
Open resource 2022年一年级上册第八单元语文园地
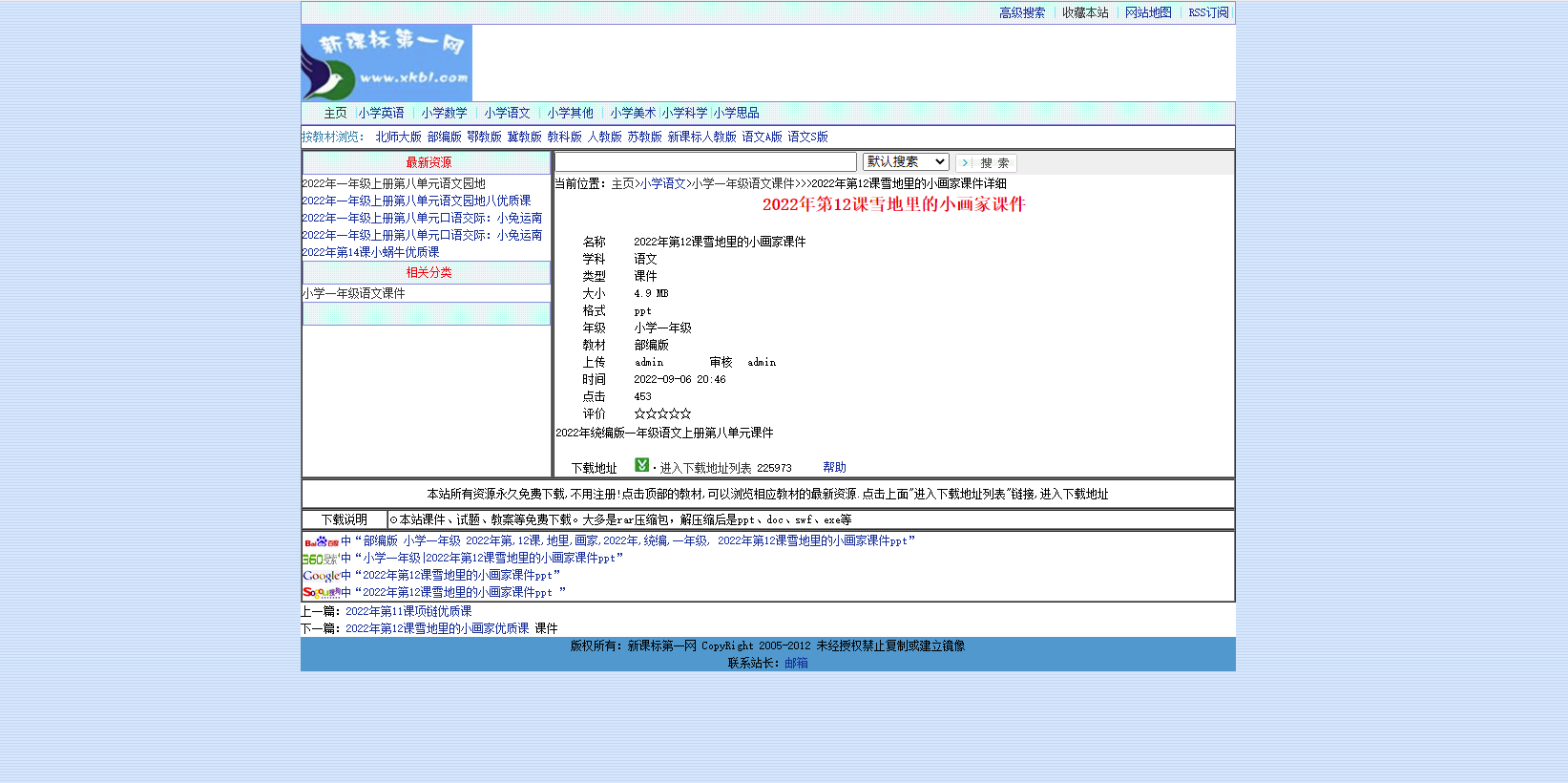click(x=394, y=183)
